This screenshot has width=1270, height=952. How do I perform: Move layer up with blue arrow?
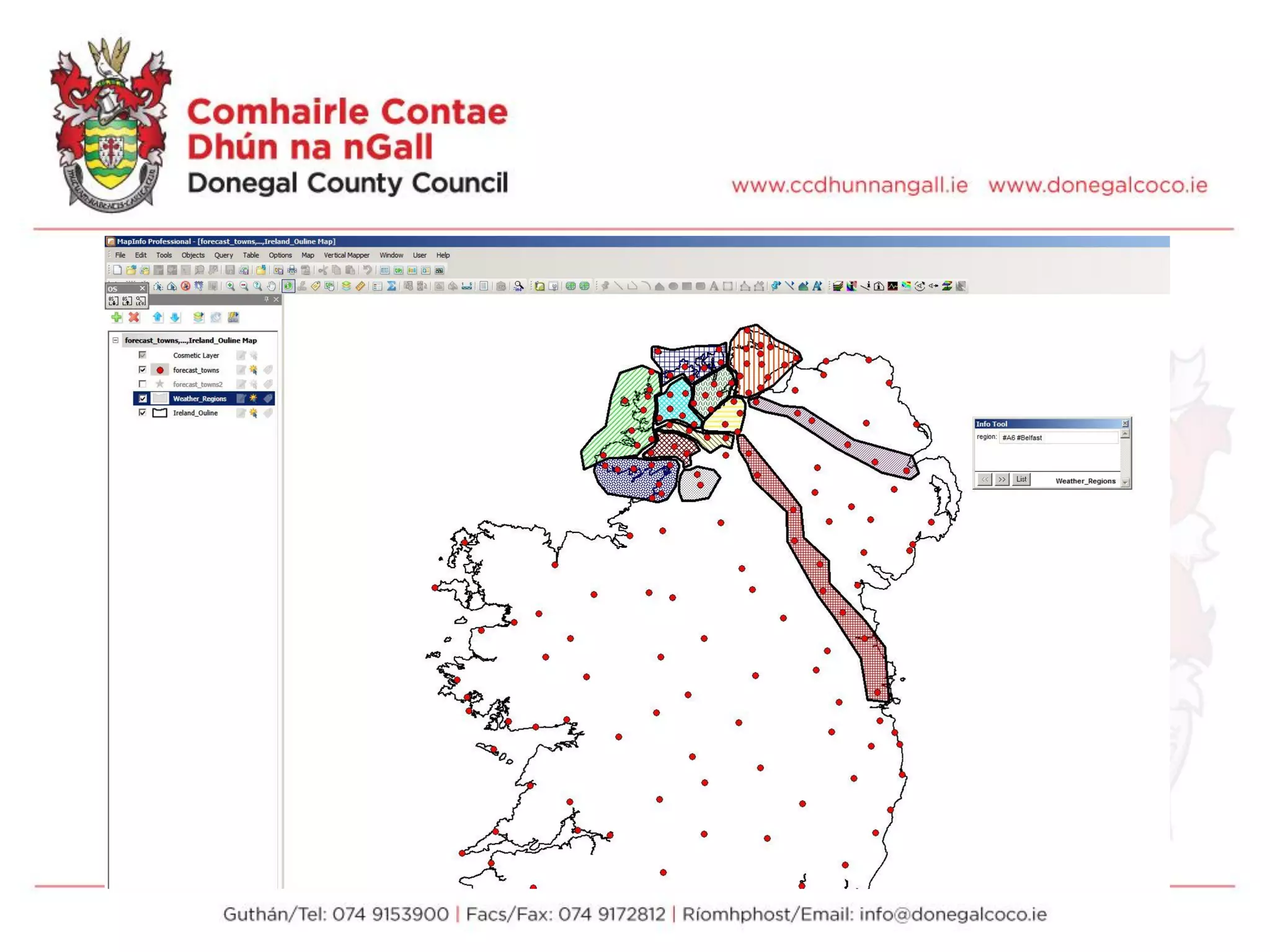(158, 317)
